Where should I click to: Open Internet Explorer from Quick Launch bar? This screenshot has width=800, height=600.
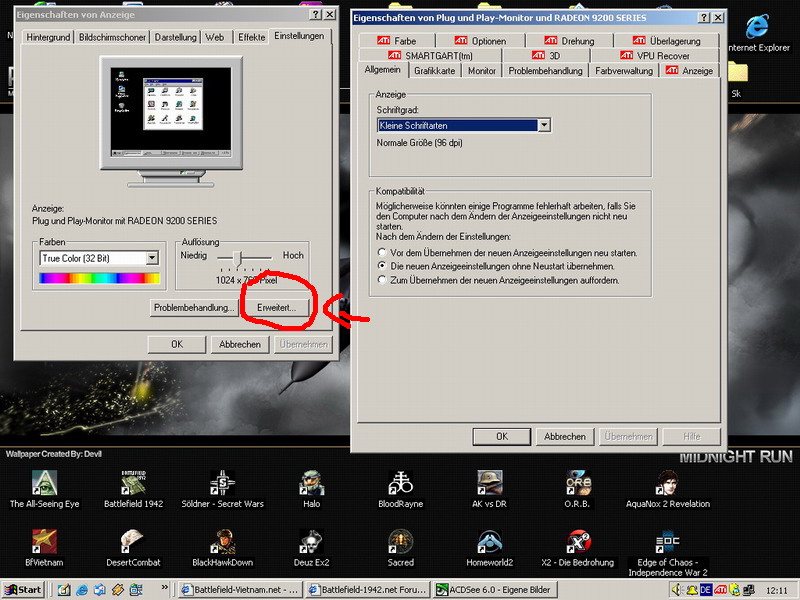82,590
